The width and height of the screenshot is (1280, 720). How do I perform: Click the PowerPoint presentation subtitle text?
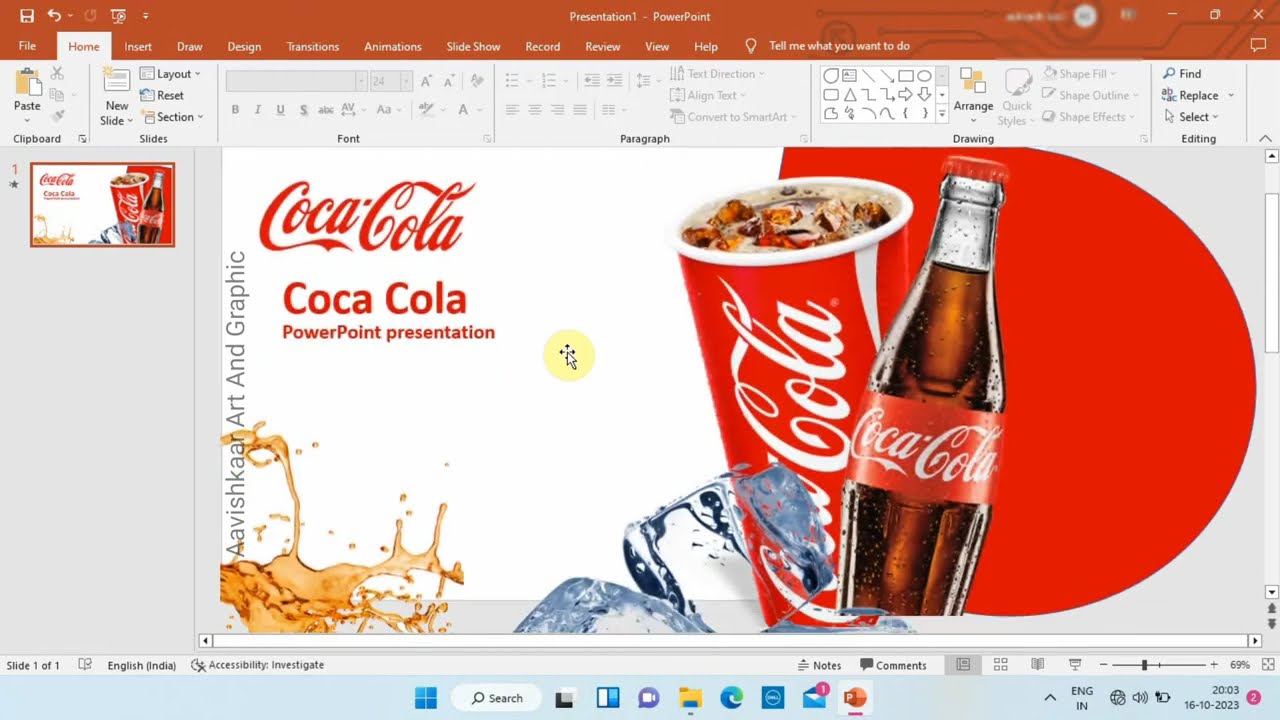[x=388, y=332]
